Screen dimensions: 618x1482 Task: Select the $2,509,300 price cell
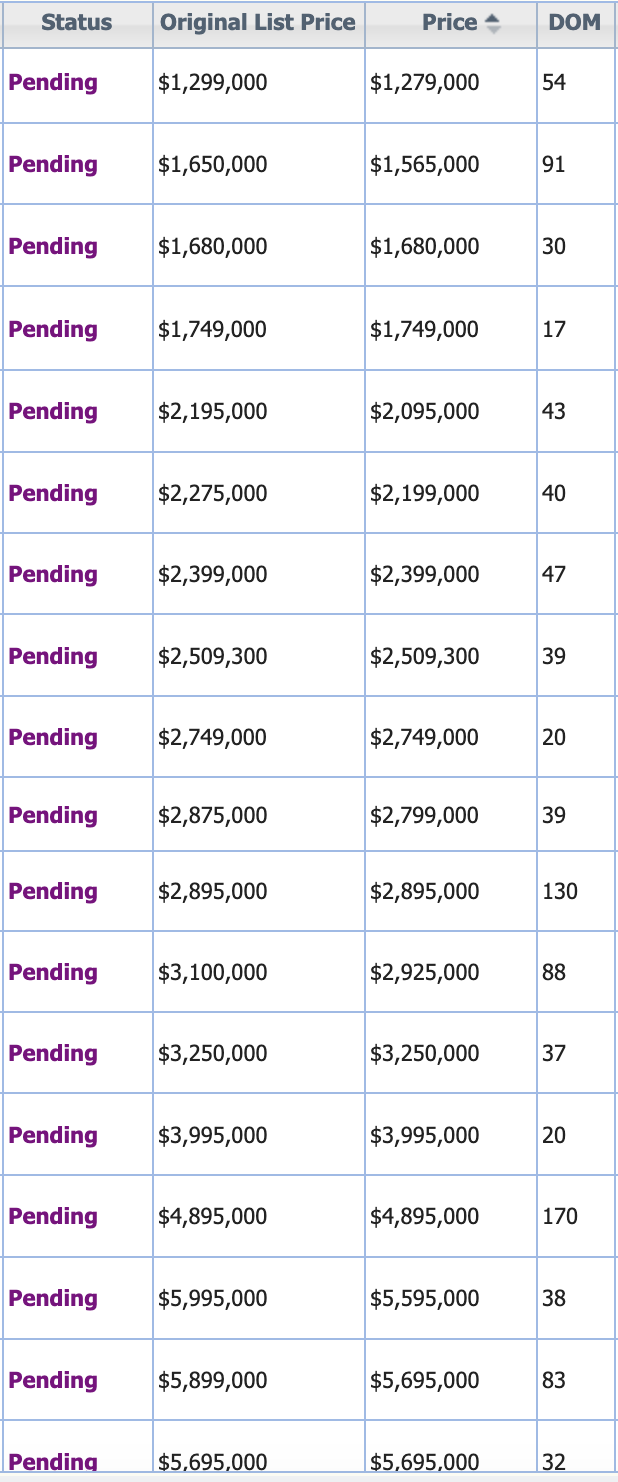450,656
